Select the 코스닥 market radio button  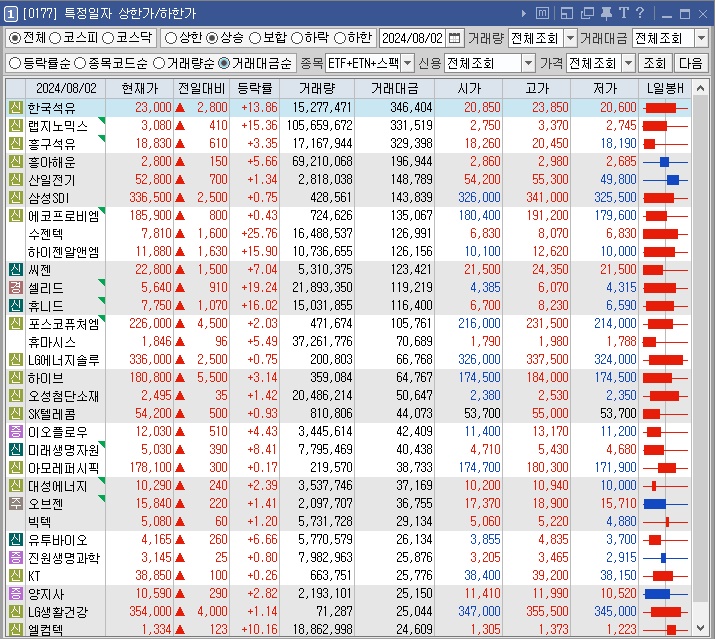pyautogui.click(x=108, y=38)
